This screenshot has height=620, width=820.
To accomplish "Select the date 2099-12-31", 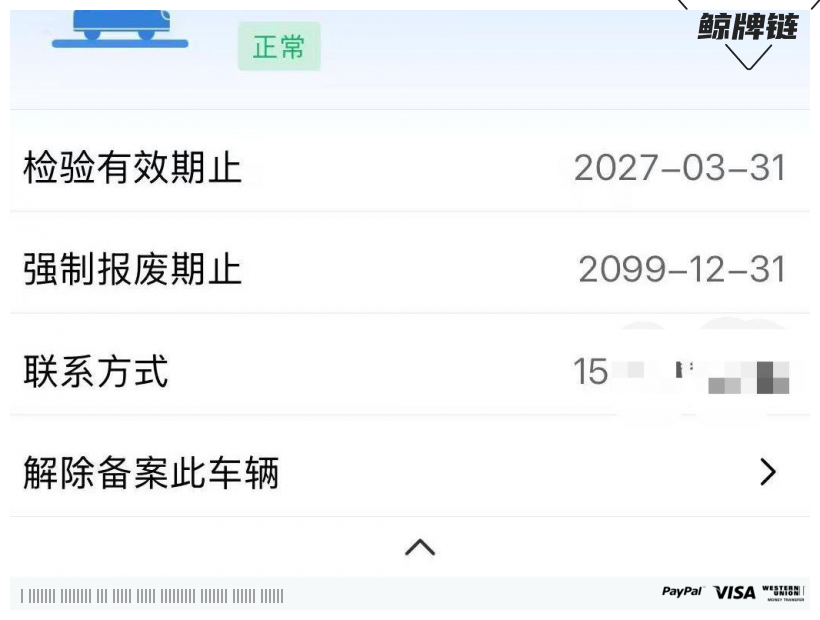I will [682, 270].
